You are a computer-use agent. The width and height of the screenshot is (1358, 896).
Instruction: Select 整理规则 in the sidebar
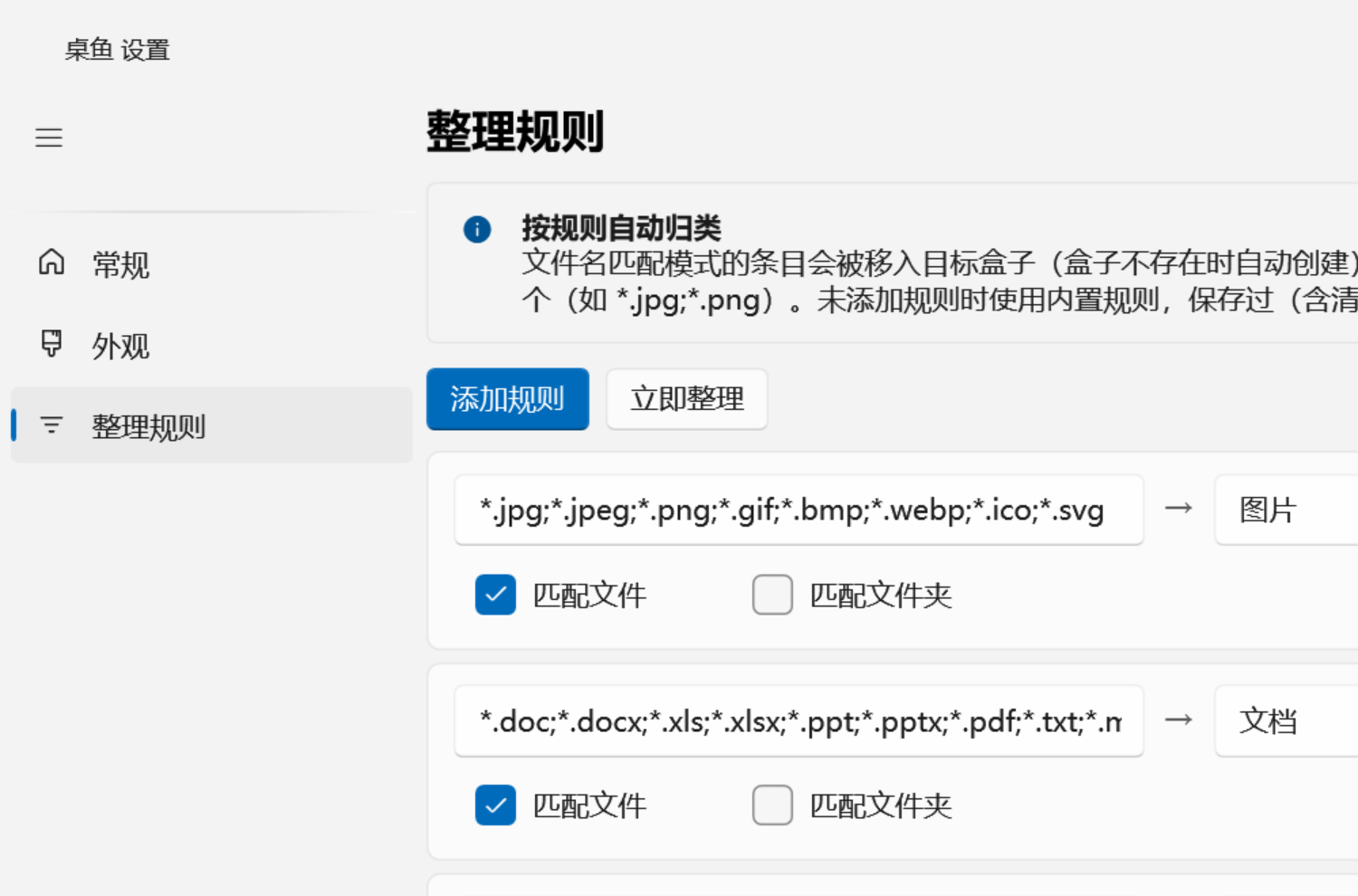(212, 425)
